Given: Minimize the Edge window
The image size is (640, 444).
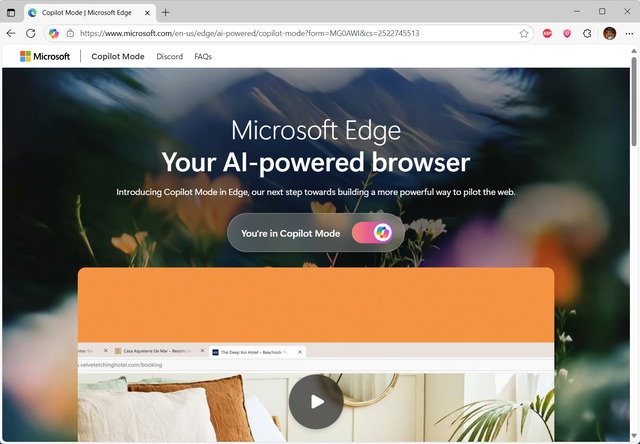Looking at the screenshot, I should pos(577,11).
